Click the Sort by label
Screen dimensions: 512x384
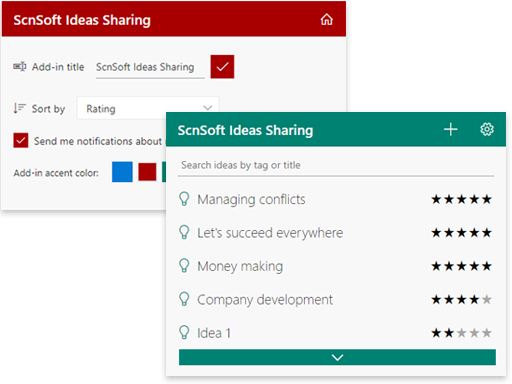click(48, 109)
